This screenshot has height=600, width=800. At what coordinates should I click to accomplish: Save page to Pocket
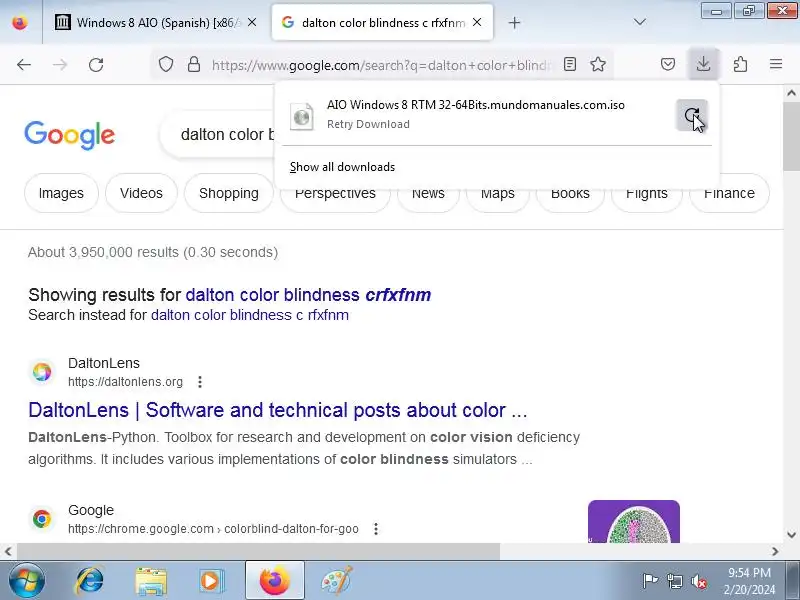tap(668, 64)
